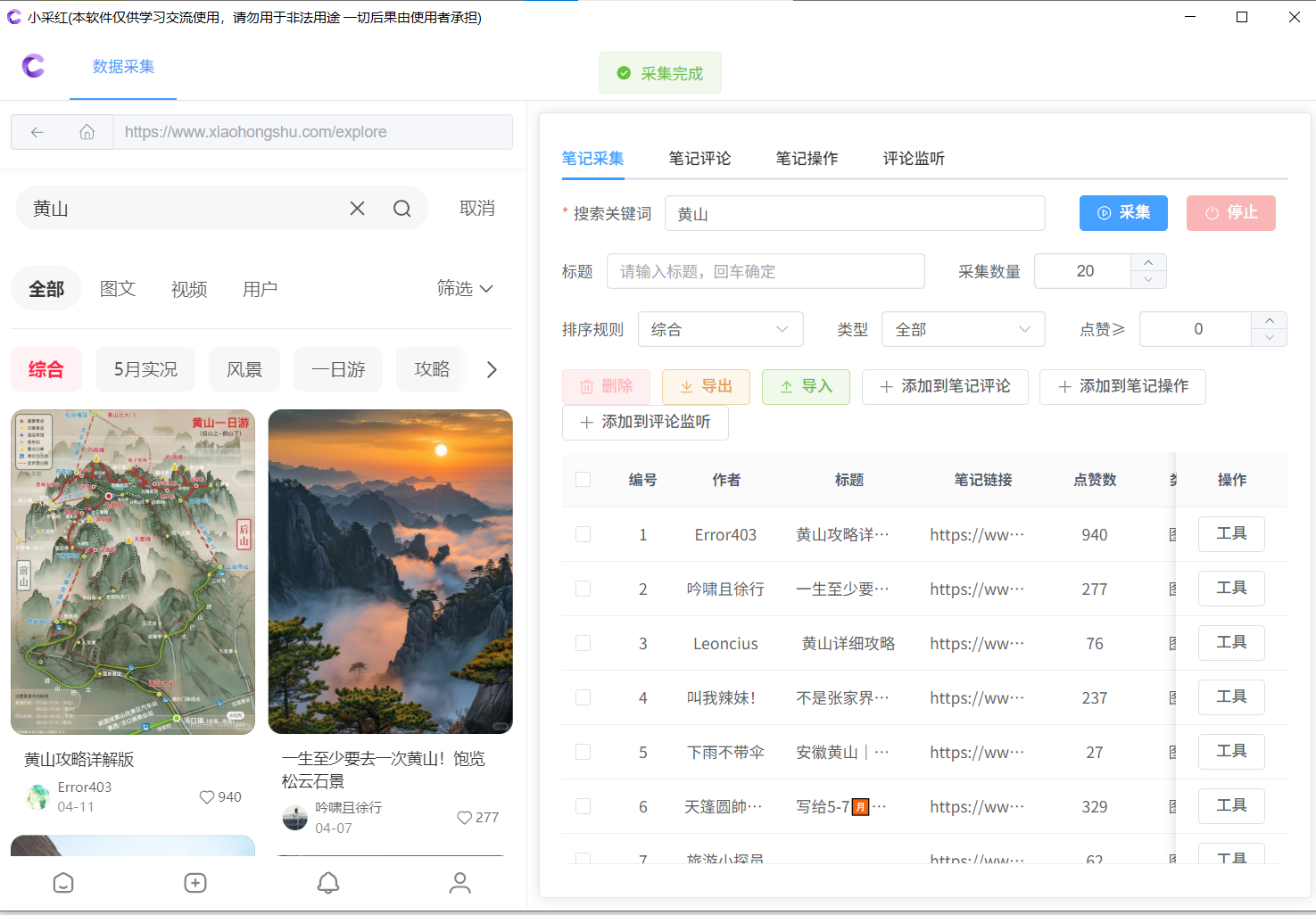Switch to the 评论监听 tab
Screen dimensions: 1316x915
point(914,158)
